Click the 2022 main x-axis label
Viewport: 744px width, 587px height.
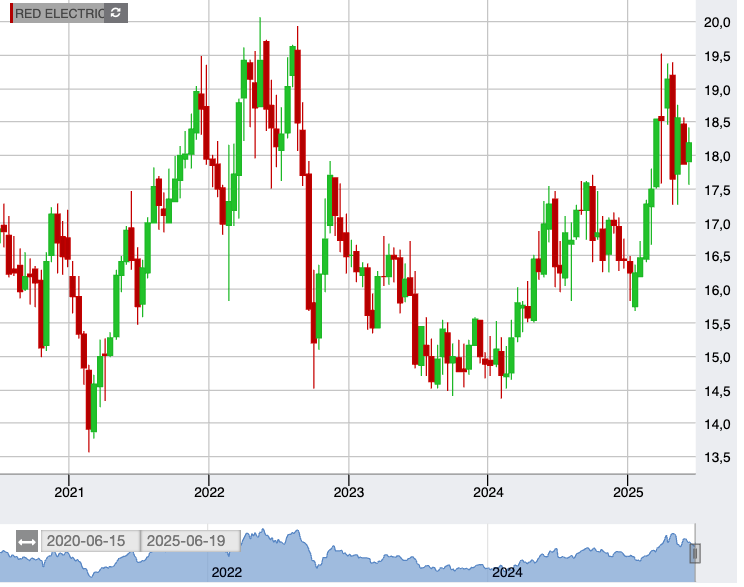[x=209, y=492]
